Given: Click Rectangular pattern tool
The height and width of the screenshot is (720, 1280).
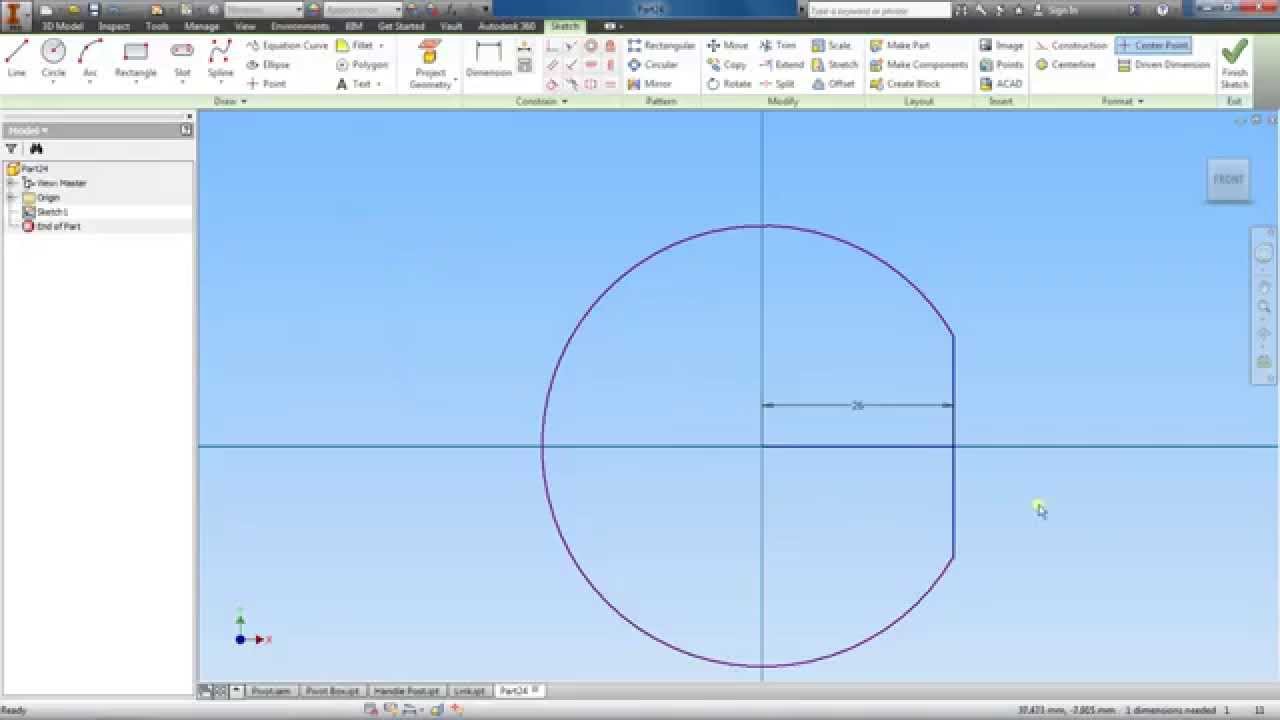Looking at the screenshot, I should click(661, 45).
